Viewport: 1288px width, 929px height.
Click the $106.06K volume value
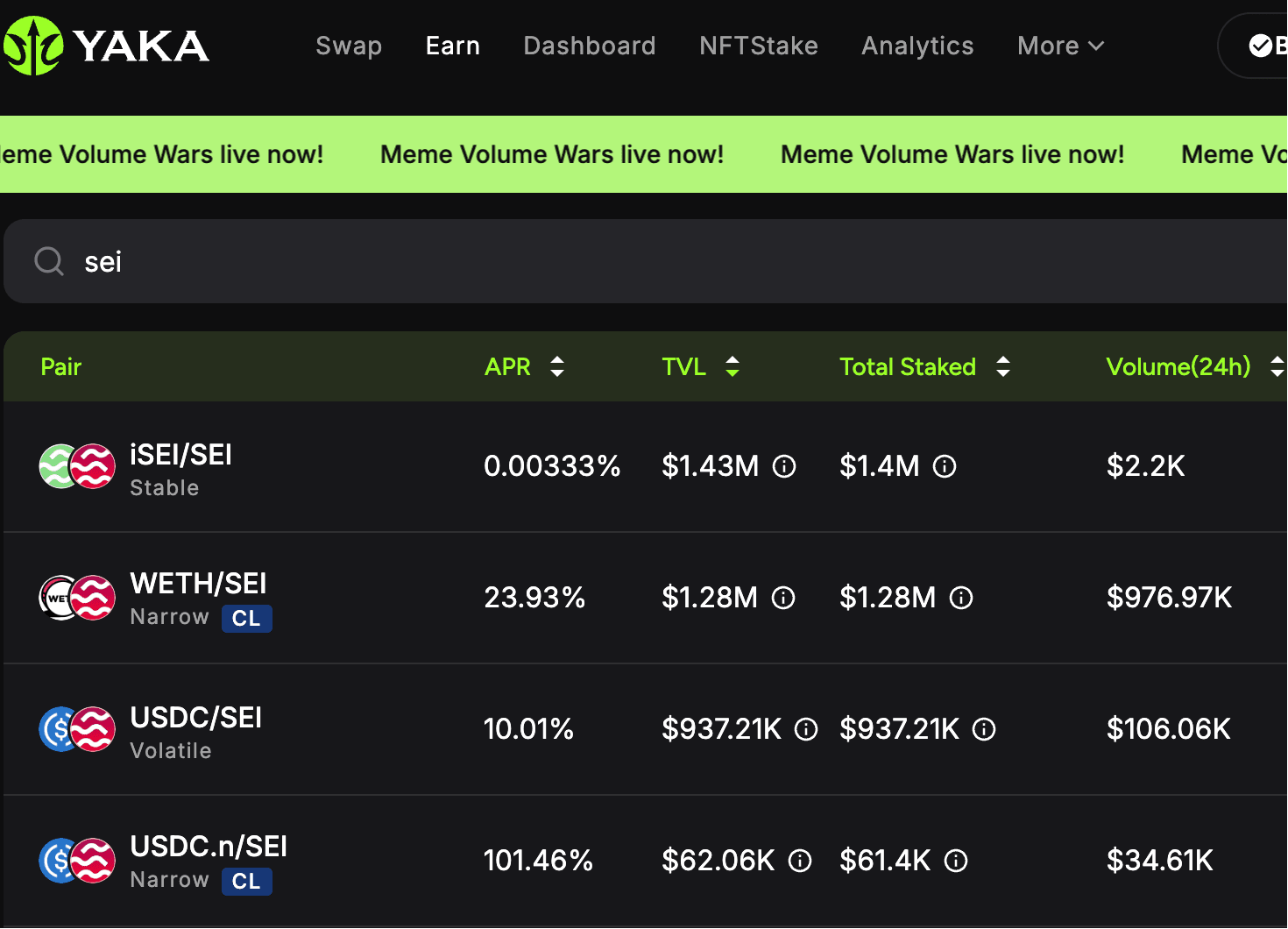pyautogui.click(x=1168, y=729)
